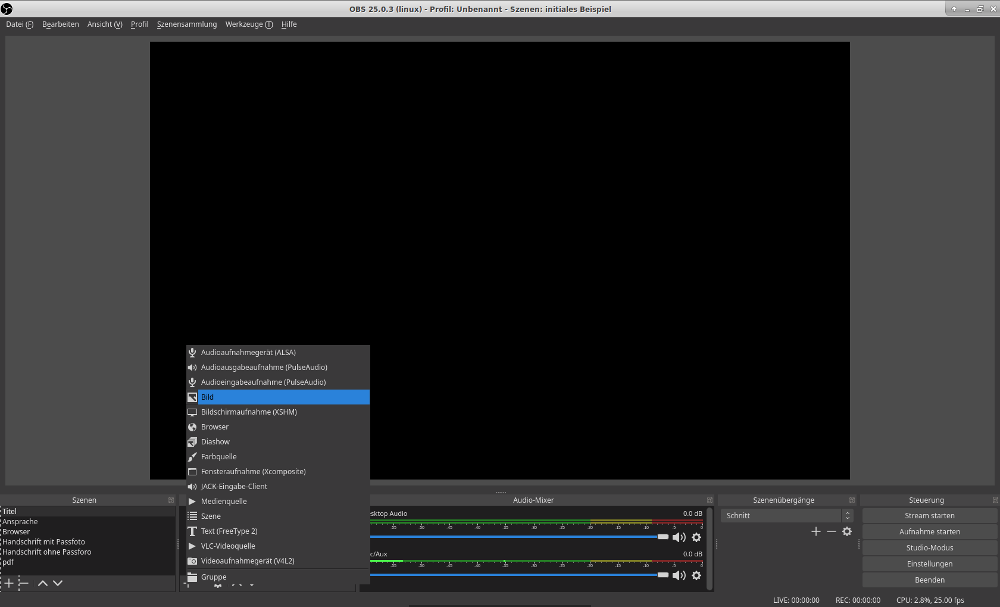Mute the Mic/Aux speaker icon
This screenshot has height=607, width=1000.
click(x=679, y=575)
